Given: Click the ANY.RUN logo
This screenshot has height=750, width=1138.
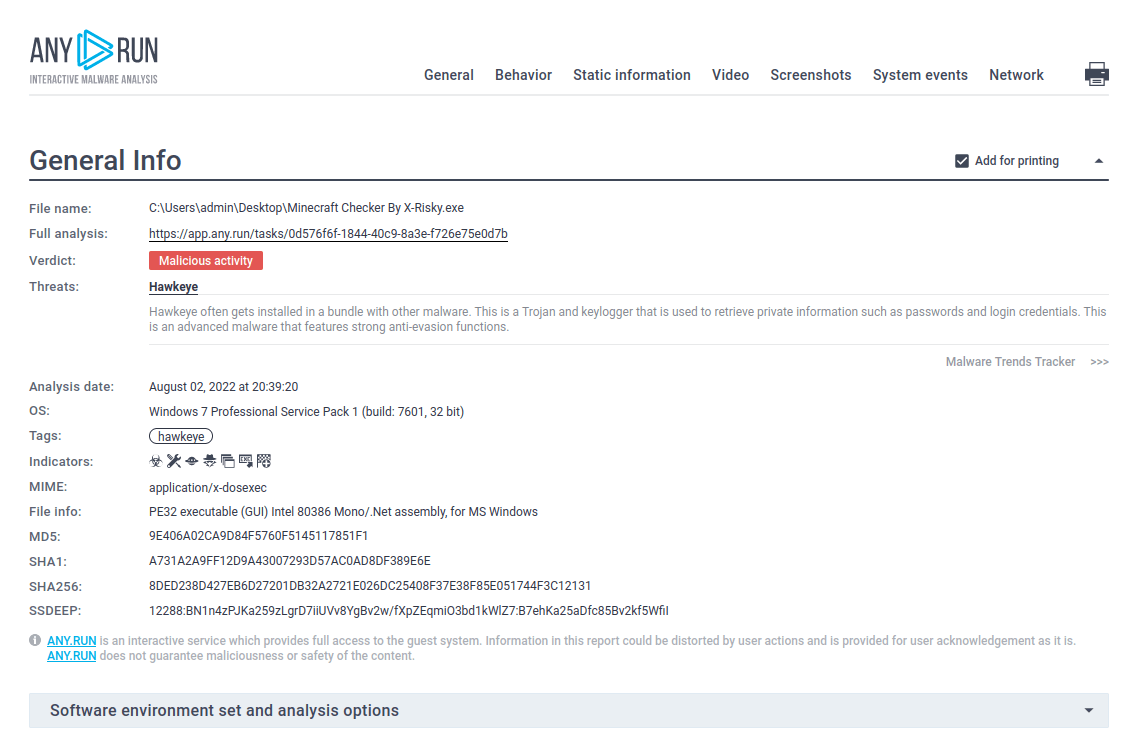Looking at the screenshot, I should point(94,57).
